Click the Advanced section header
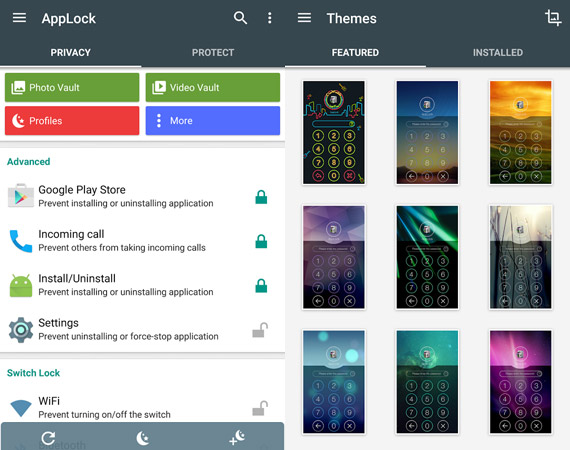The height and width of the screenshot is (450, 570). [x=29, y=162]
